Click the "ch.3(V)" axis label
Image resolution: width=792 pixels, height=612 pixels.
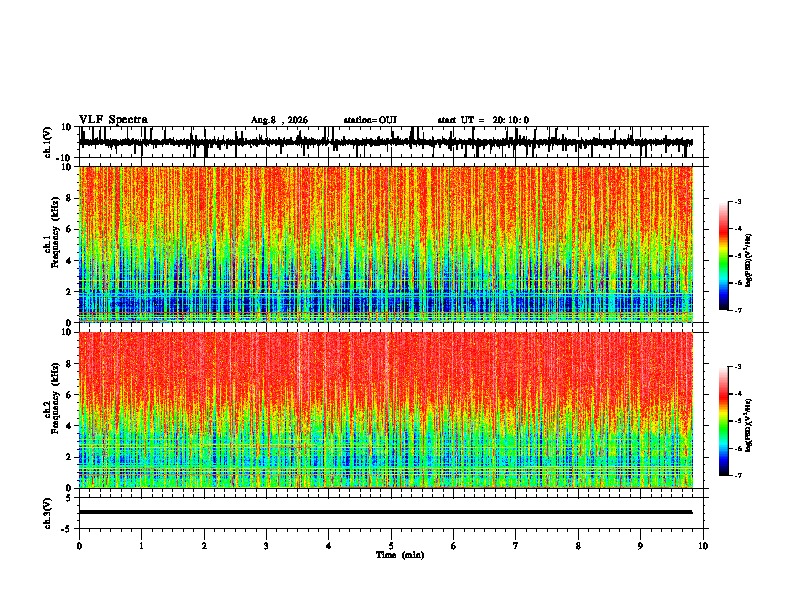coord(48,514)
